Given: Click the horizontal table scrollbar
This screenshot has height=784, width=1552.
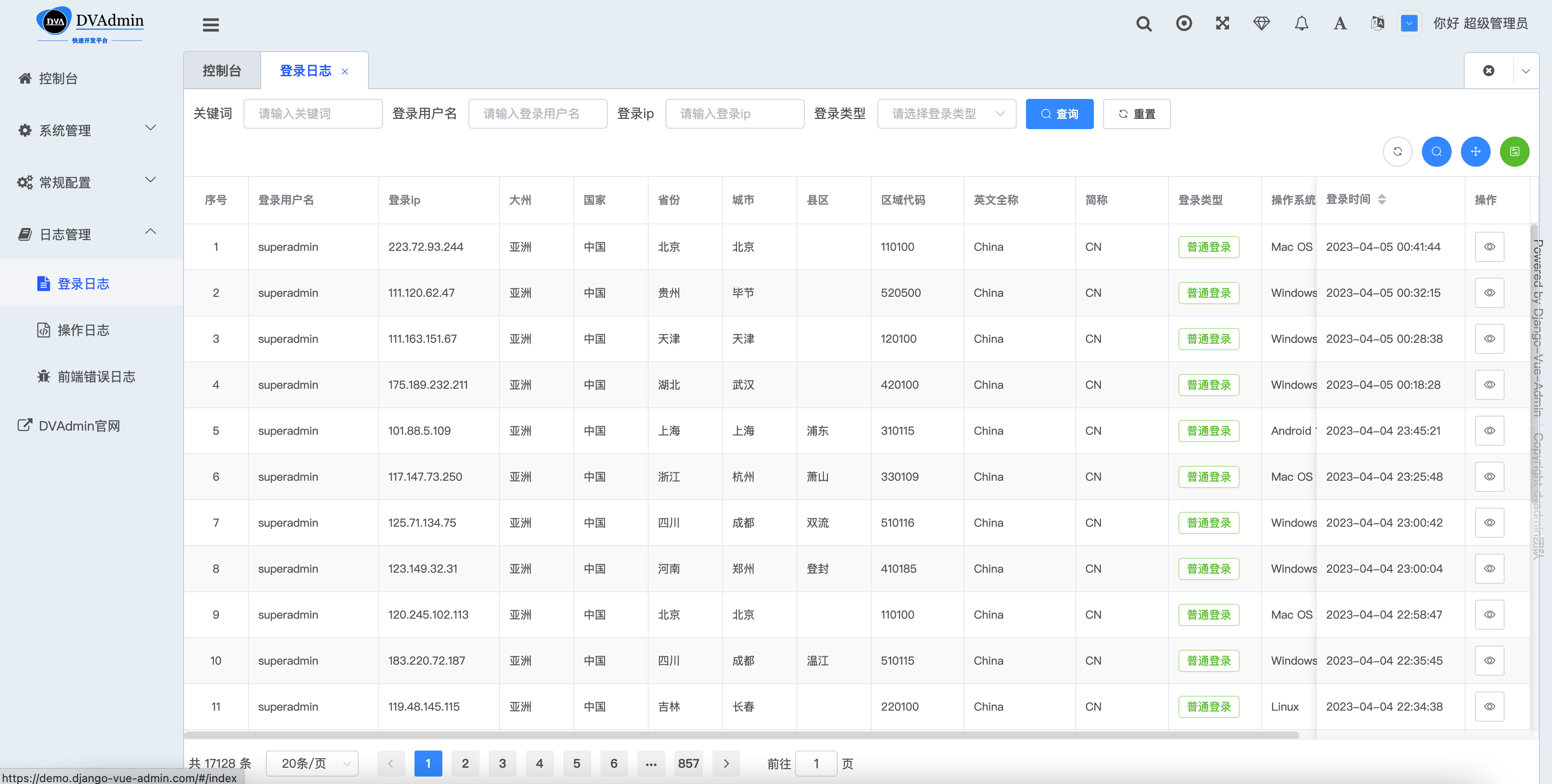Looking at the screenshot, I should pyautogui.click(x=741, y=735).
